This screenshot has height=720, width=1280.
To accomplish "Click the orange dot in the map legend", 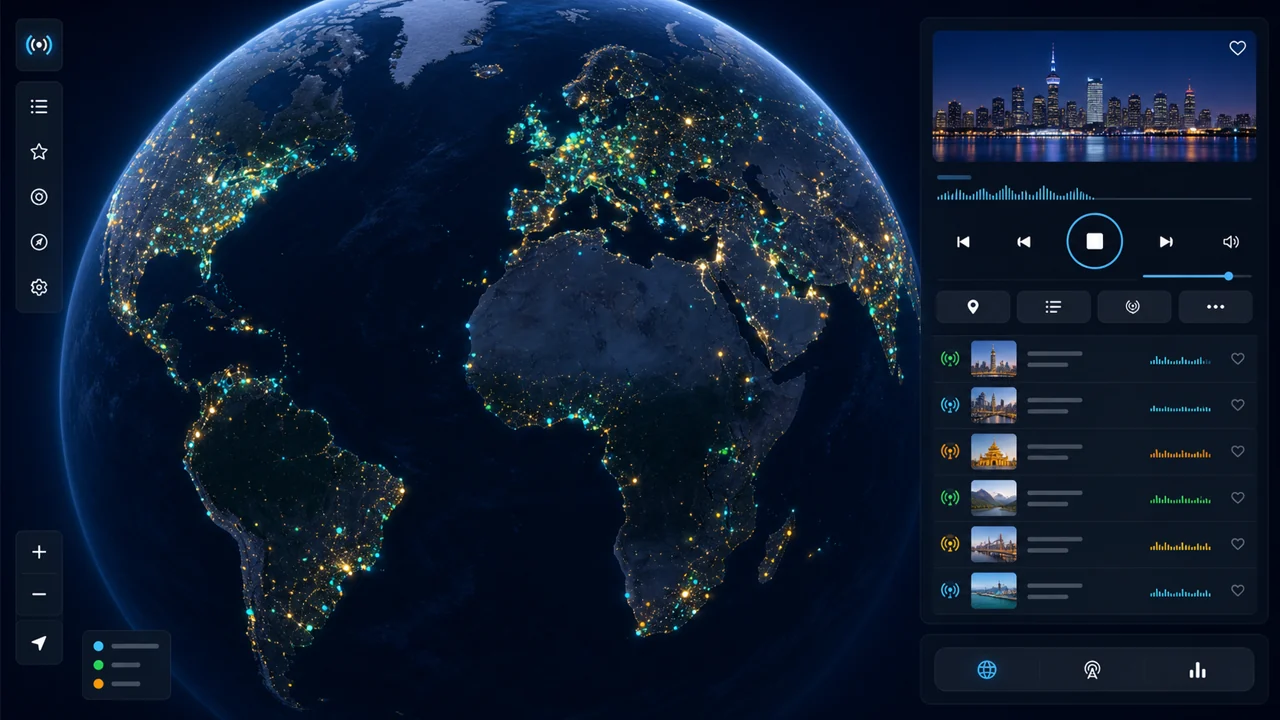I will pyautogui.click(x=98, y=684).
